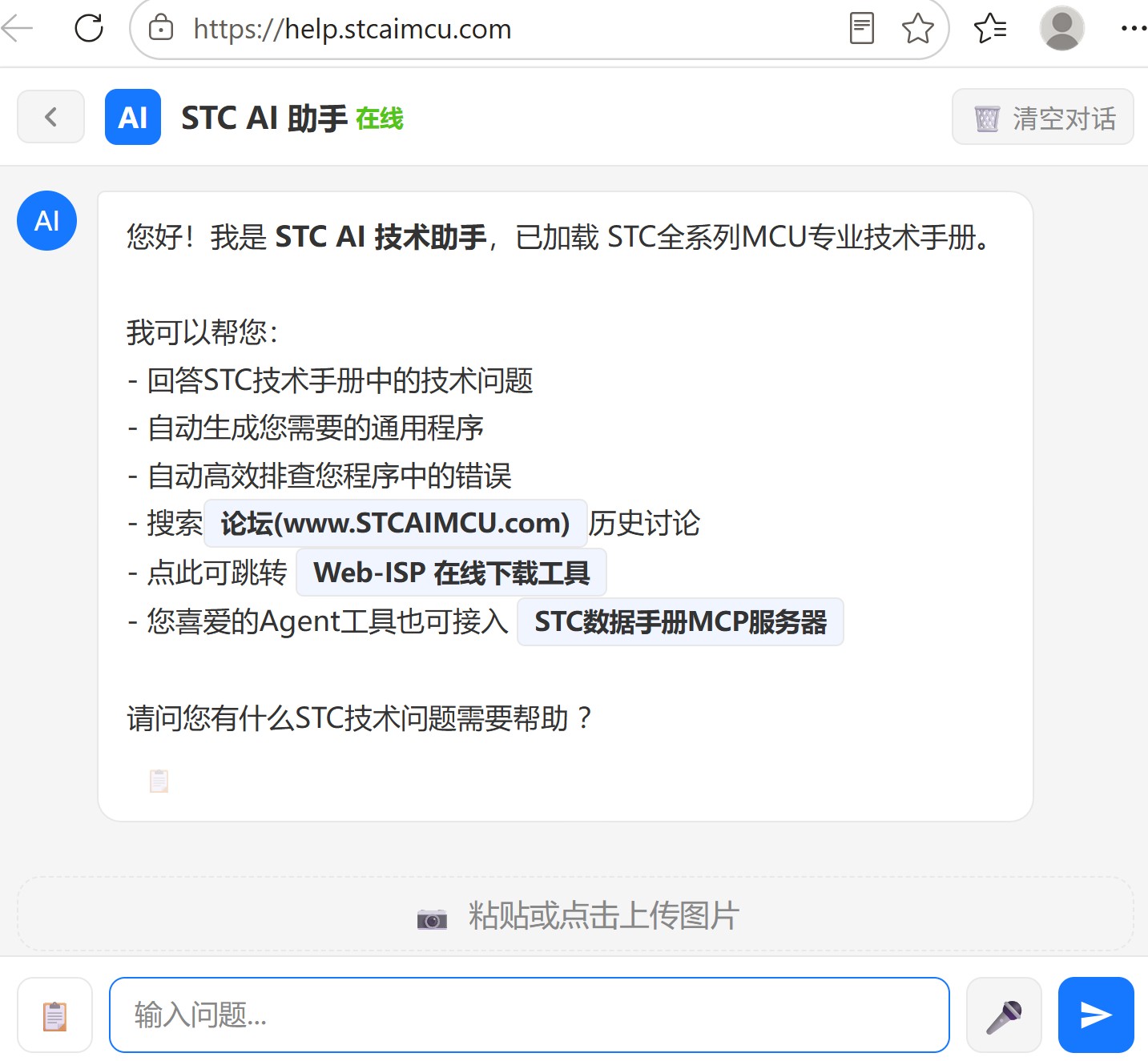Open browser settings ellipsis menu
Screen dimensions: 1148x1061
1134,29
